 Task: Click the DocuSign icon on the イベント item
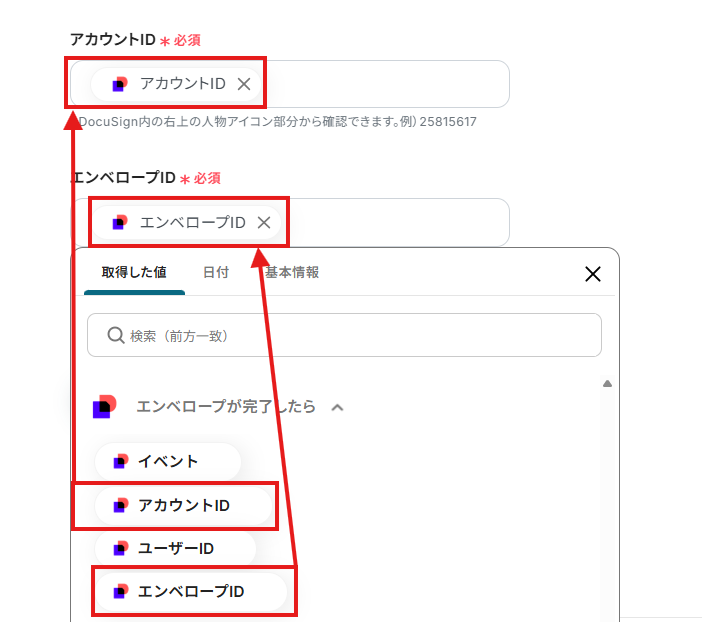click(120, 461)
